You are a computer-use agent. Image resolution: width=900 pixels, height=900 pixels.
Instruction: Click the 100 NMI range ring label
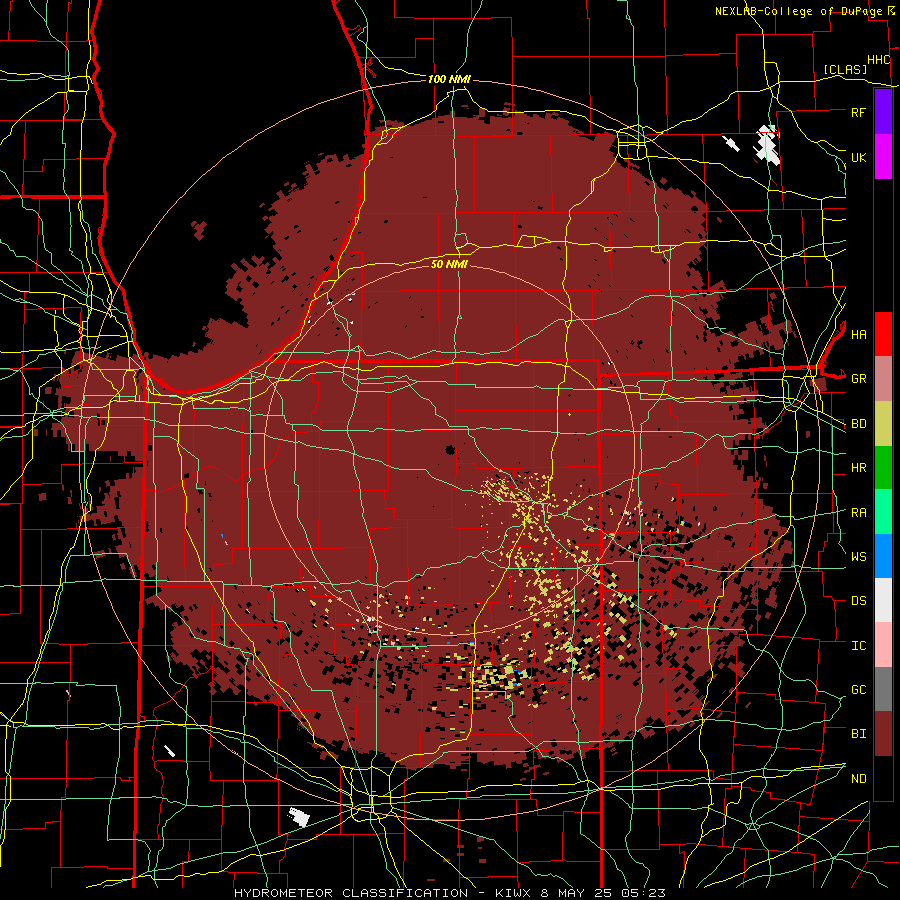449,79
